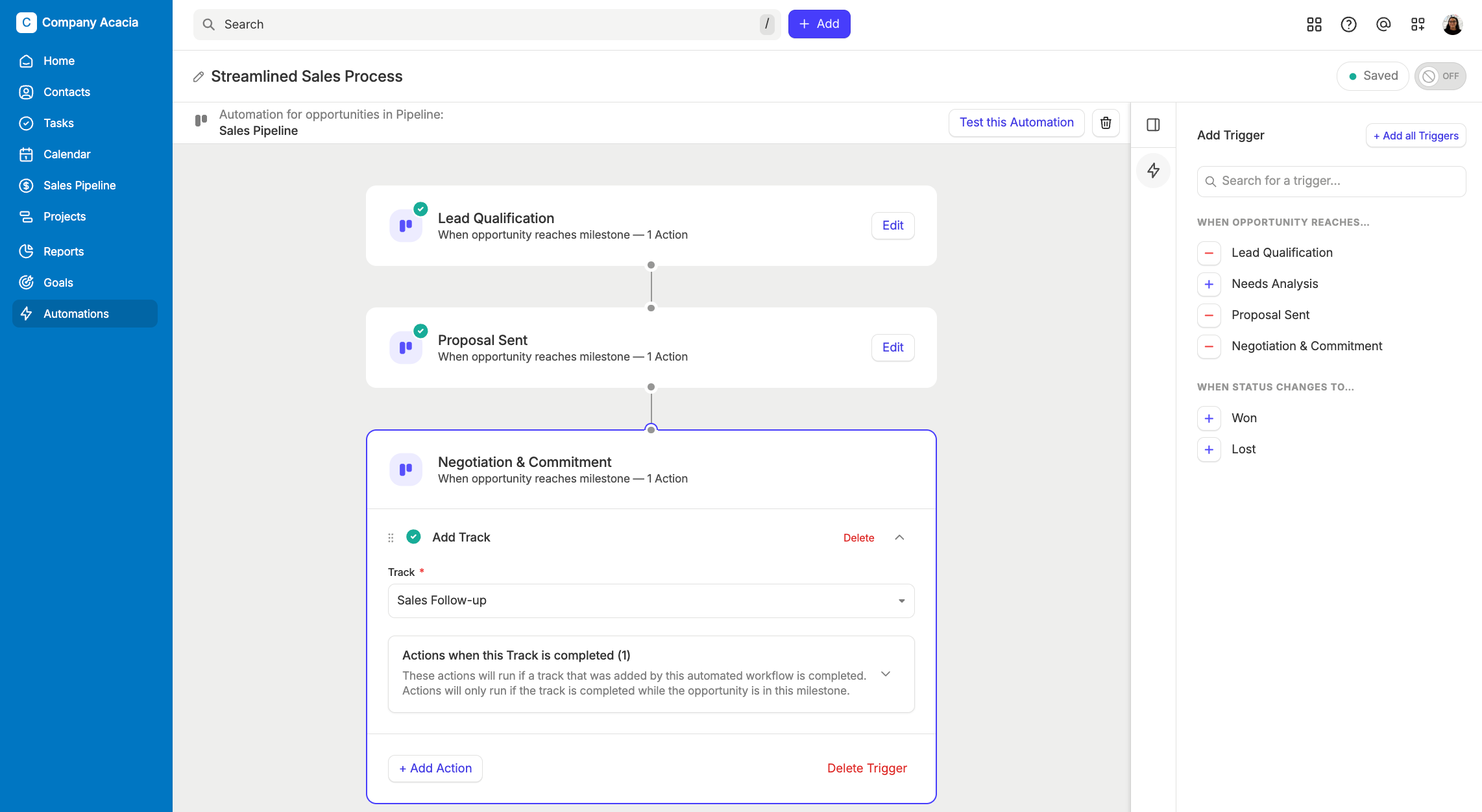1482x812 pixels.
Task: Delete the Add Track action
Action: coord(858,538)
